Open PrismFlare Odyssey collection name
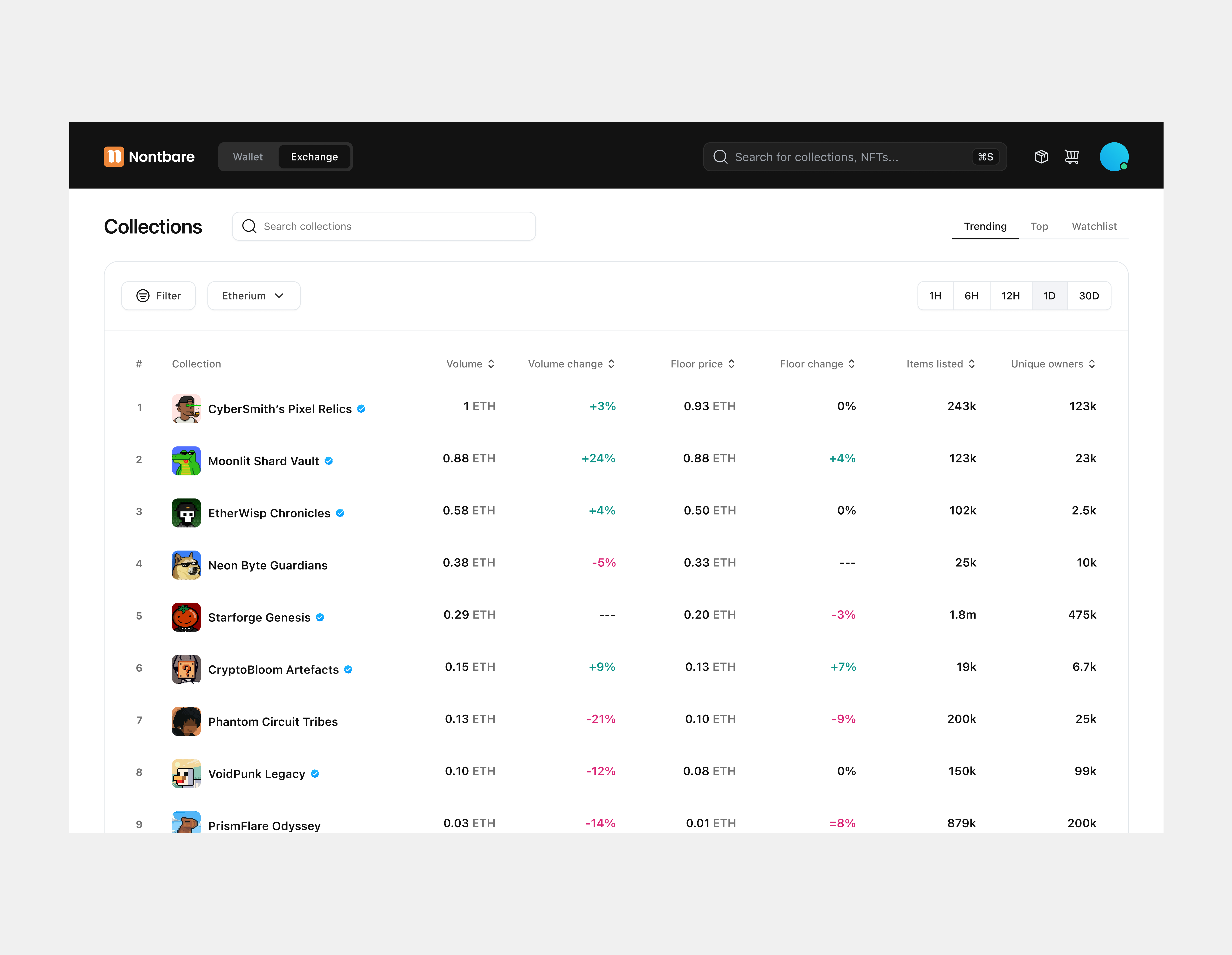1232x955 pixels. click(x=264, y=826)
